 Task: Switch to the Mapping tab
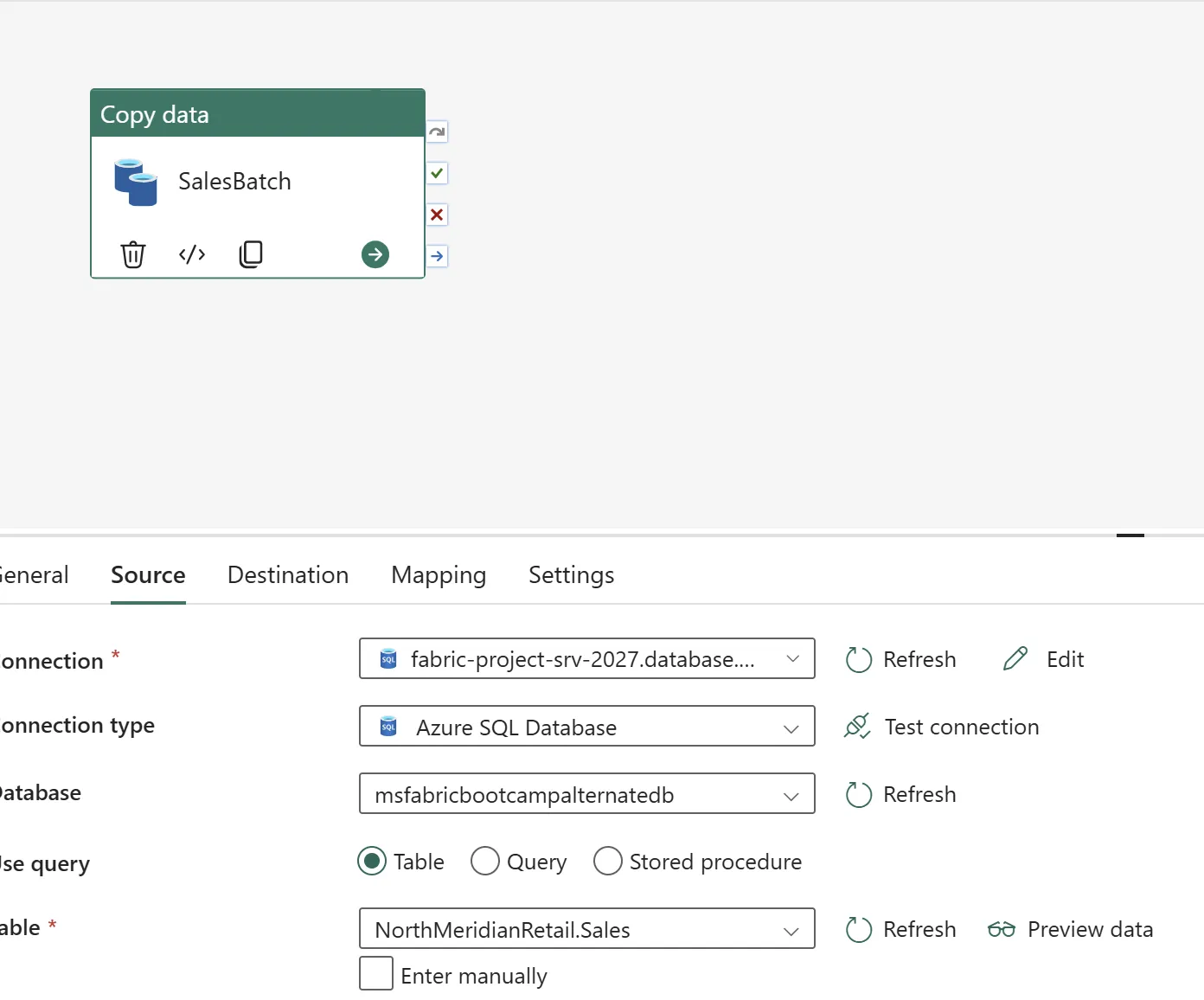pyautogui.click(x=439, y=575)
